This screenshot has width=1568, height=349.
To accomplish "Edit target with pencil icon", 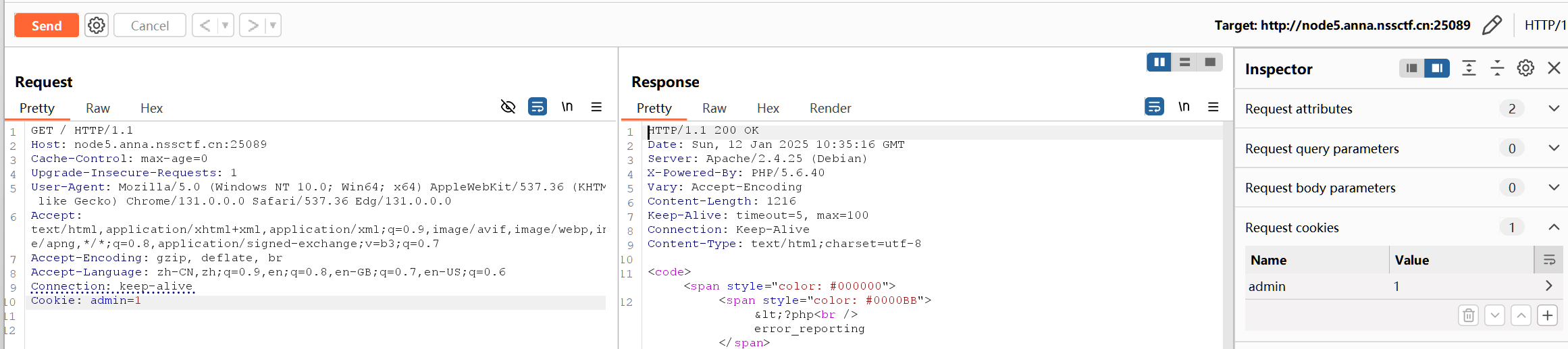I will pos(1492,26).
